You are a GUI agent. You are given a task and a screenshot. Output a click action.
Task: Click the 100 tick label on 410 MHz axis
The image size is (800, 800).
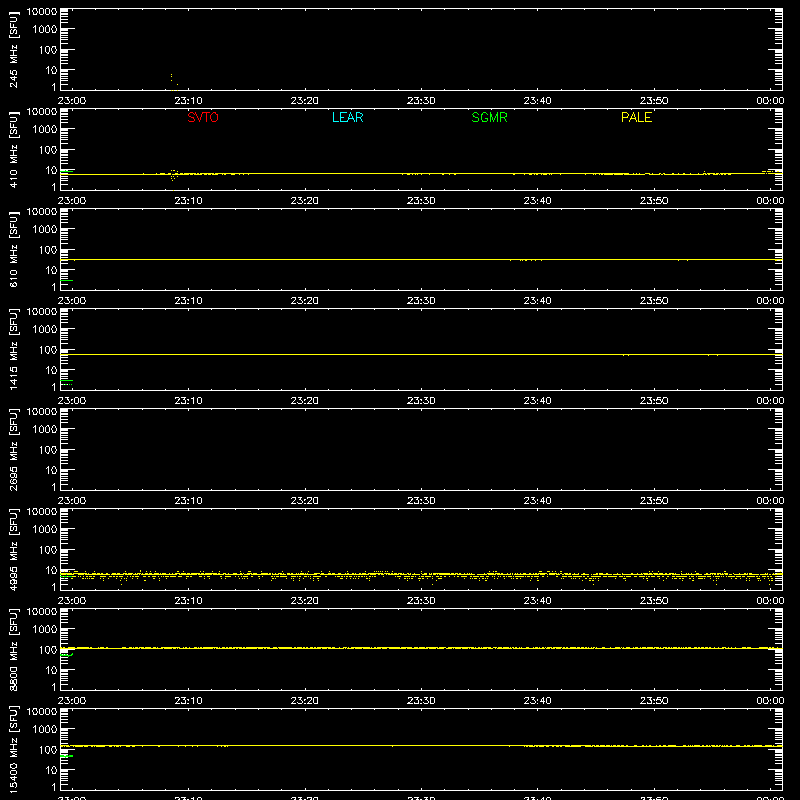[x=49, y=150]
